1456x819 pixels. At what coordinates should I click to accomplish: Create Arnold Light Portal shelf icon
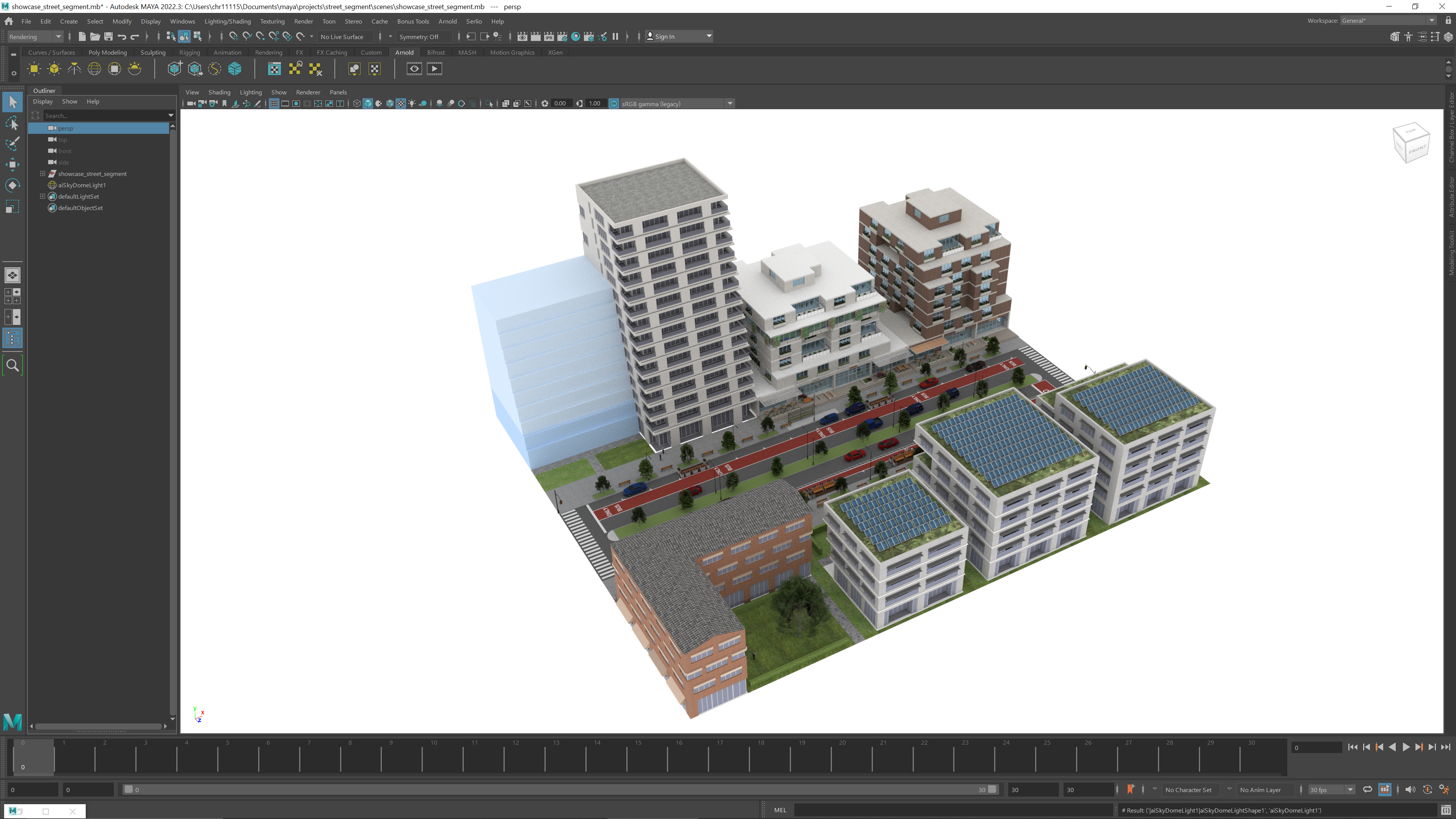(115, 69)
